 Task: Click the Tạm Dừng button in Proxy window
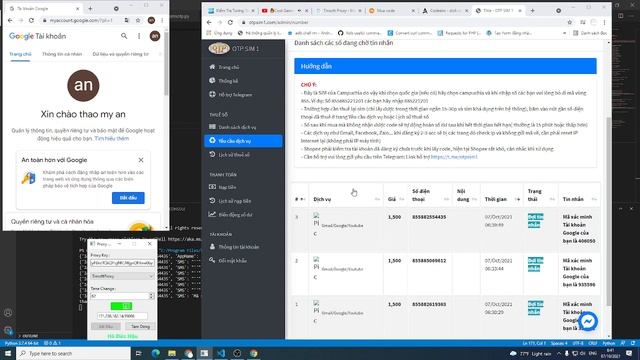point(140,327)
